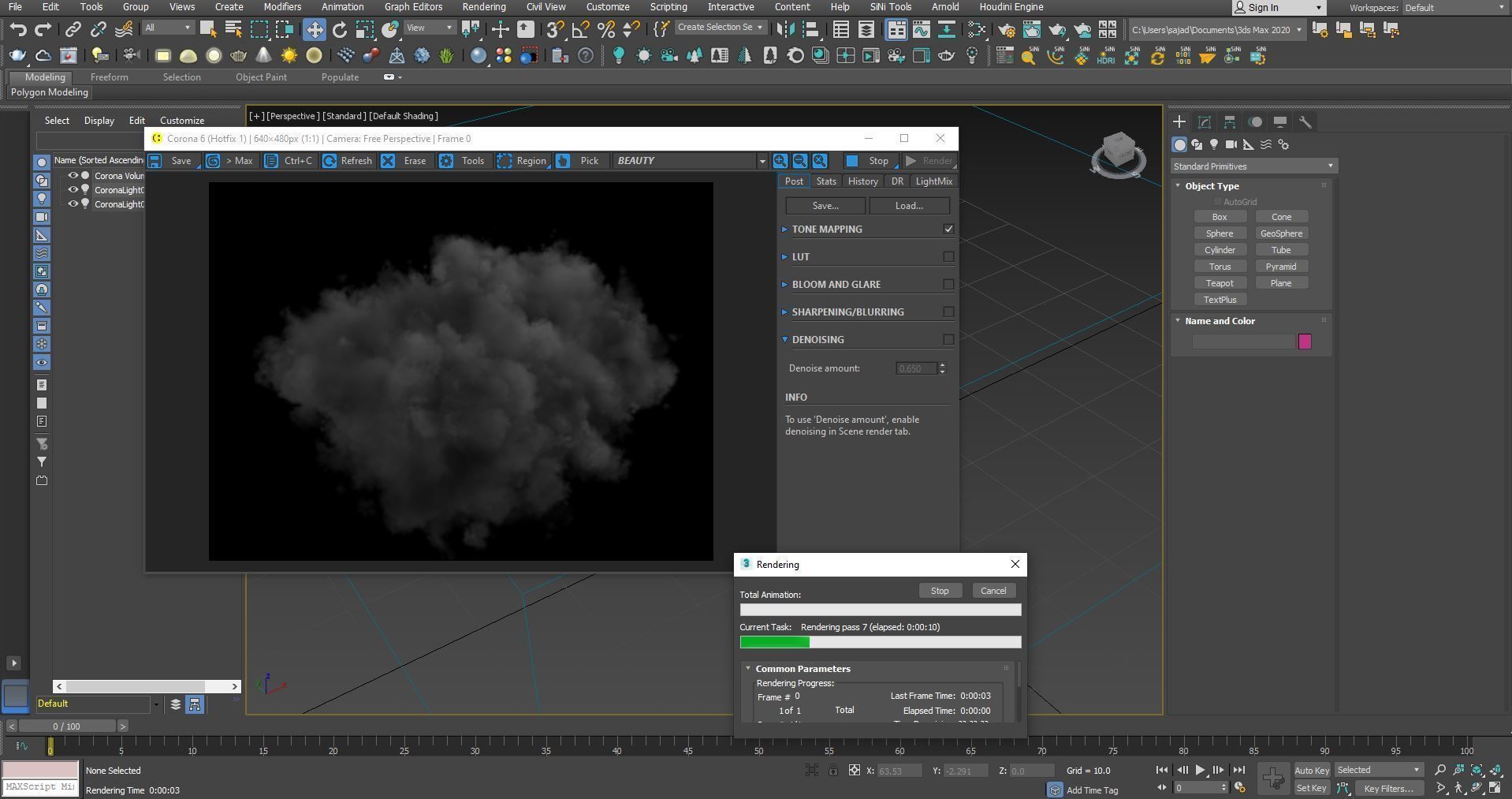Click Go to Start playback control
This screenshot has width=1512, height=799.
tap(1162, 770)
